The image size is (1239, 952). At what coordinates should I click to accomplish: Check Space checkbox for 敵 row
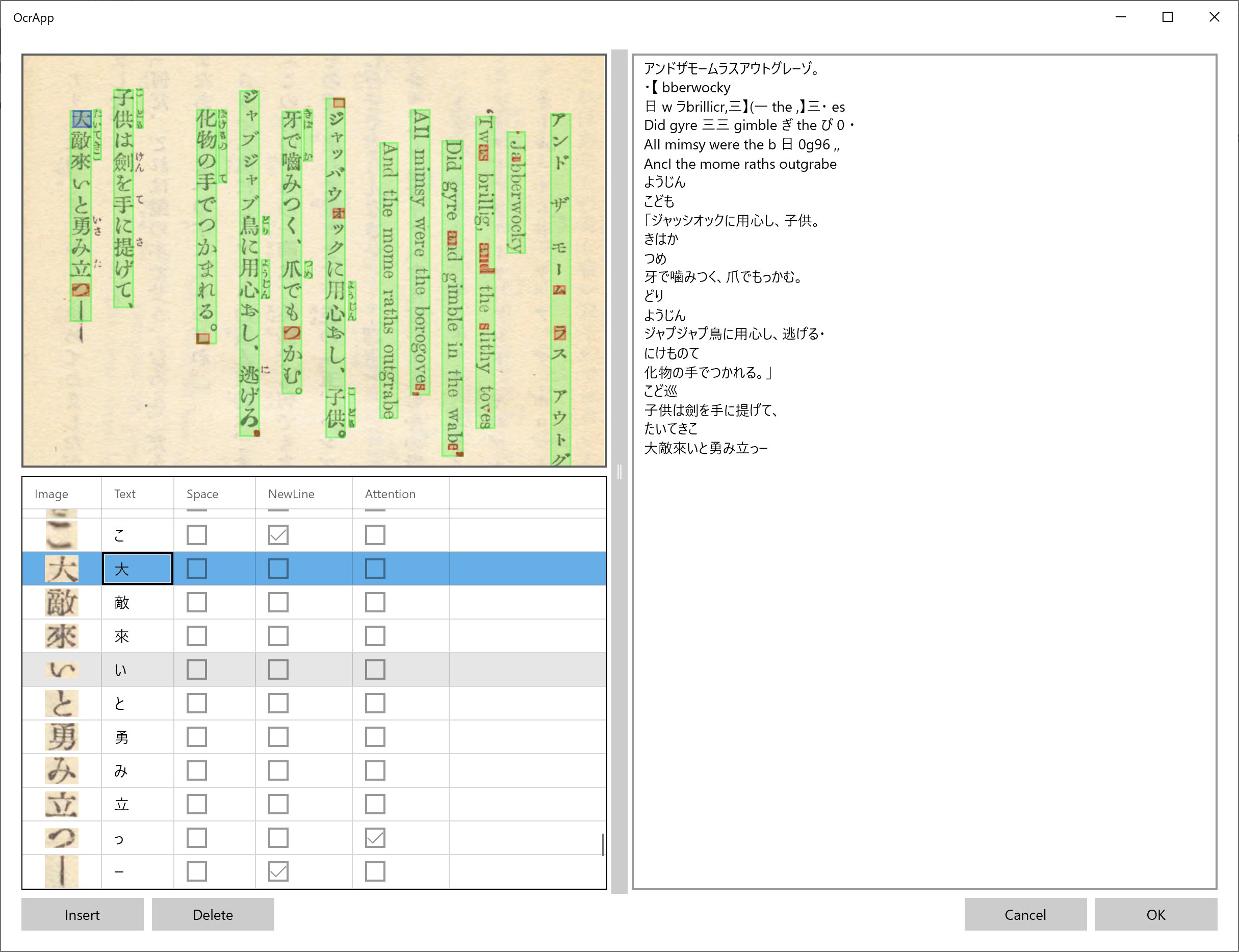coord(197,602)
